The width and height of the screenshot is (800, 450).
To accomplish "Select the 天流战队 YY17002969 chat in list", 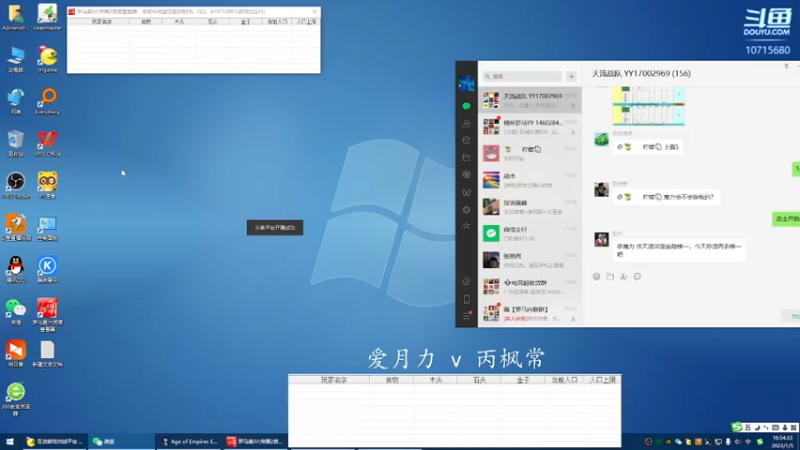I will [x=530, y=100].
